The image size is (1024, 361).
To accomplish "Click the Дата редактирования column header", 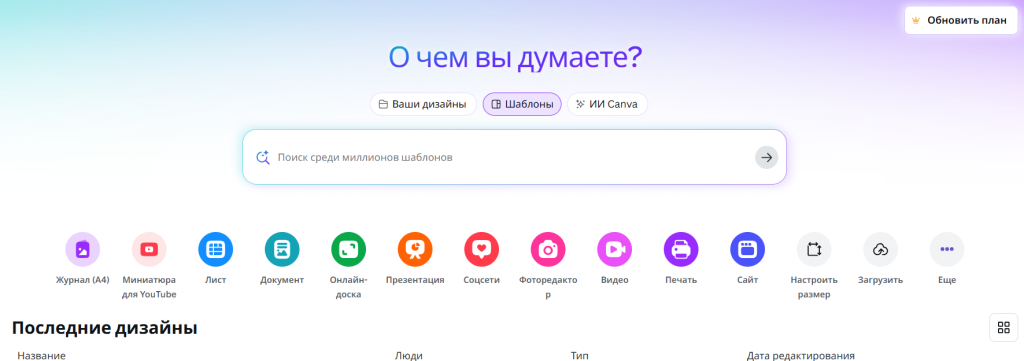I will [x=801, y=356].
